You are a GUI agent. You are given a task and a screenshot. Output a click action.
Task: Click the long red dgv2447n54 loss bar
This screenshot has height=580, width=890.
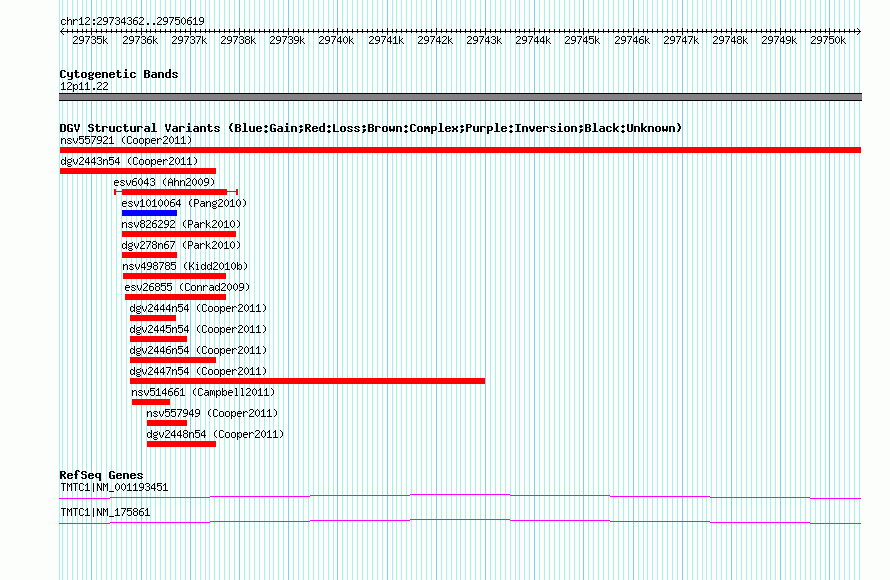coord(308,381)
